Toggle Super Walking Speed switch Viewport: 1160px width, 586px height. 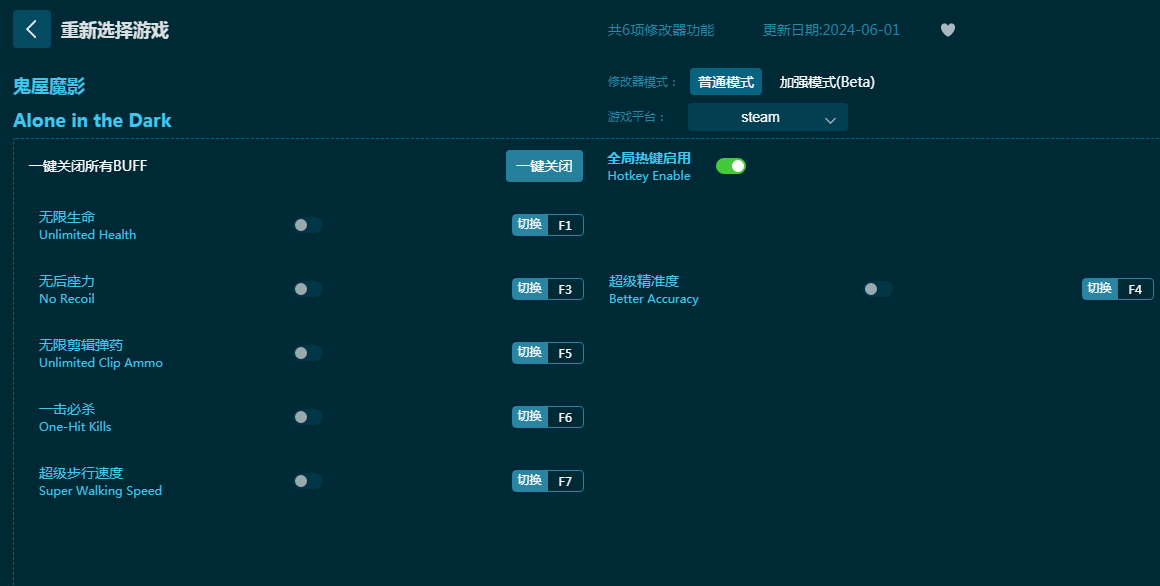308,481
